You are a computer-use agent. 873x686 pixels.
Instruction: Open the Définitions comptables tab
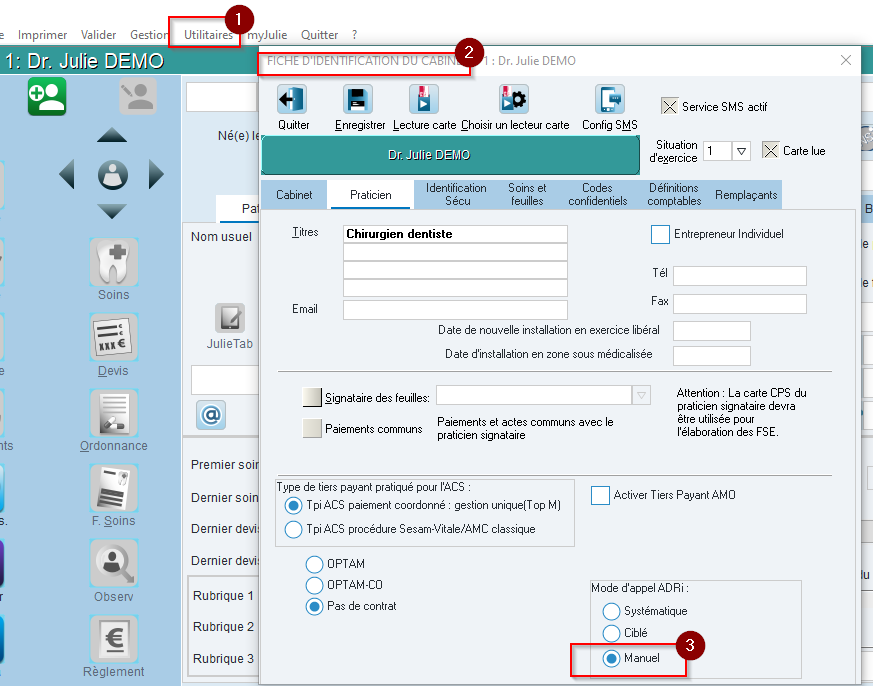coord(674,195)
